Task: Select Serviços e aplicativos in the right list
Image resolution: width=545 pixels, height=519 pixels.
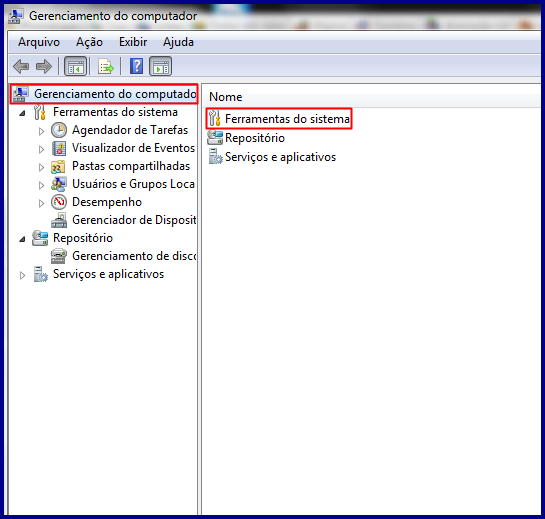Action: pyautogui.click(x=280, y=157)
